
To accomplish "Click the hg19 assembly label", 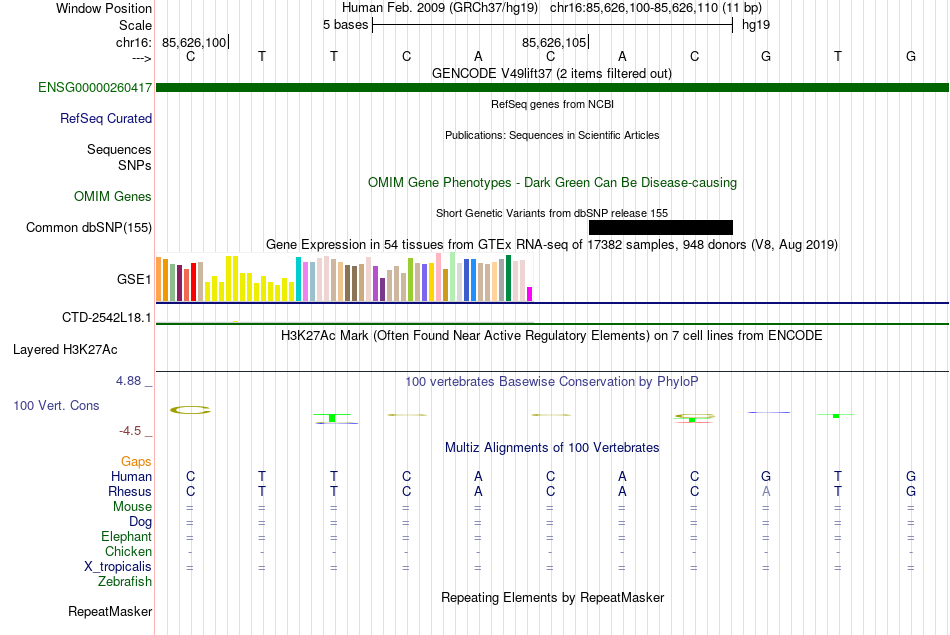I will coord(756,25).
